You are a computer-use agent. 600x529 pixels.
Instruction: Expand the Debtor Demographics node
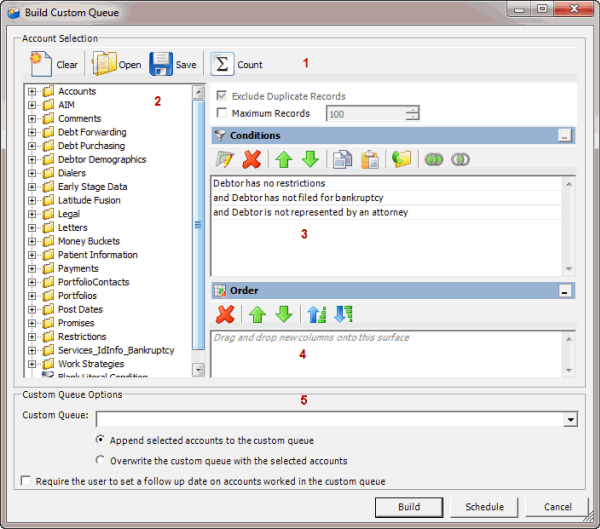pos(32,160)
